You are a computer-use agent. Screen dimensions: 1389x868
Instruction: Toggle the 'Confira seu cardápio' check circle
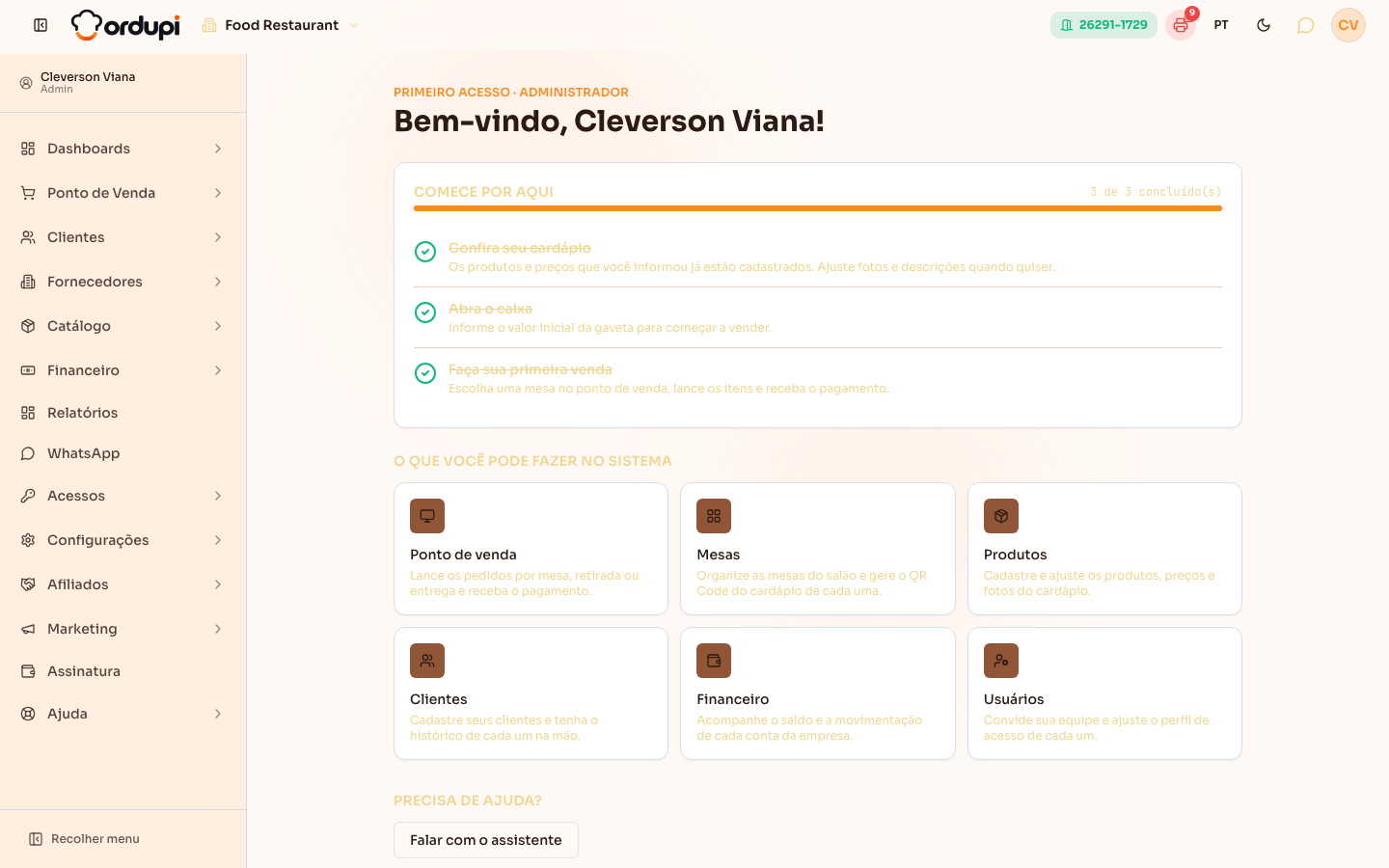click(x=425, y=252)
